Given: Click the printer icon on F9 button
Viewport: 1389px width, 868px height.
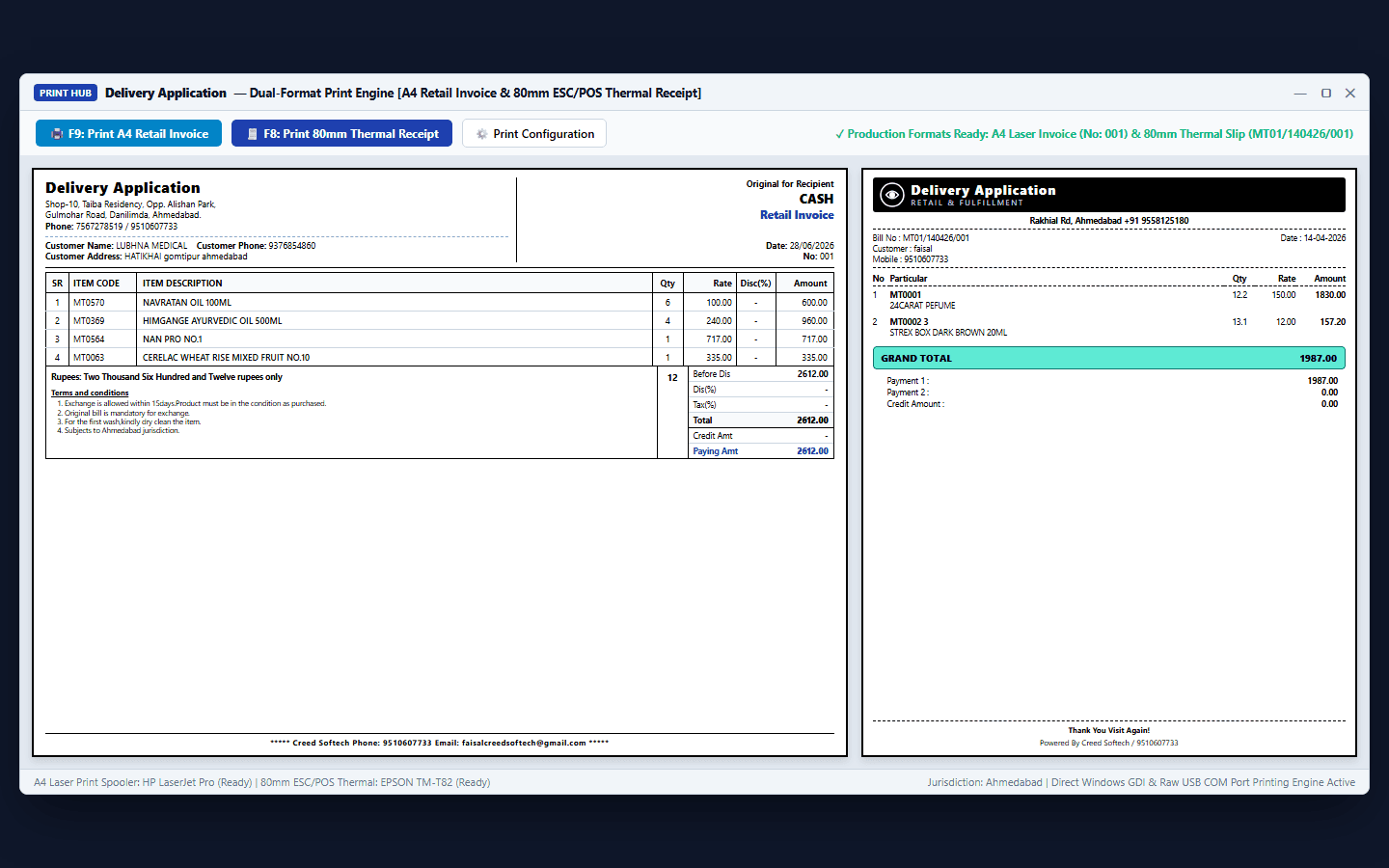Looking at the screenshot, I should [57, 134].
